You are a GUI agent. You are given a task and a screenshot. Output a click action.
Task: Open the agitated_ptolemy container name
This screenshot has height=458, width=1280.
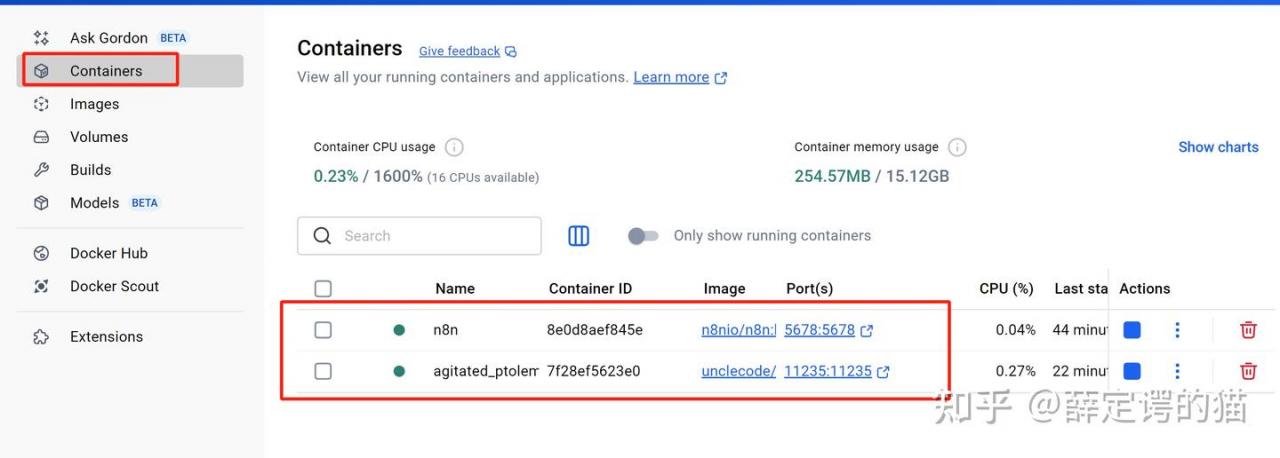click(486, 371)
